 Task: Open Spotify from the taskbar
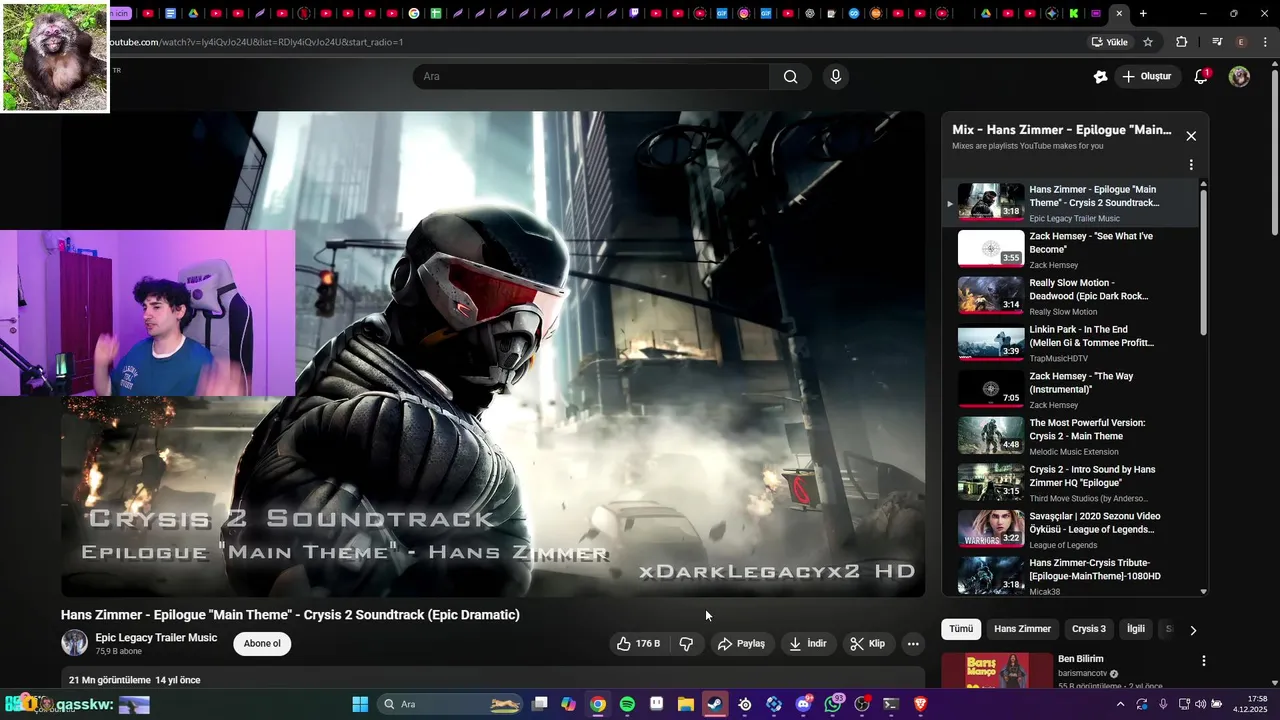click(x=627, y=704)
